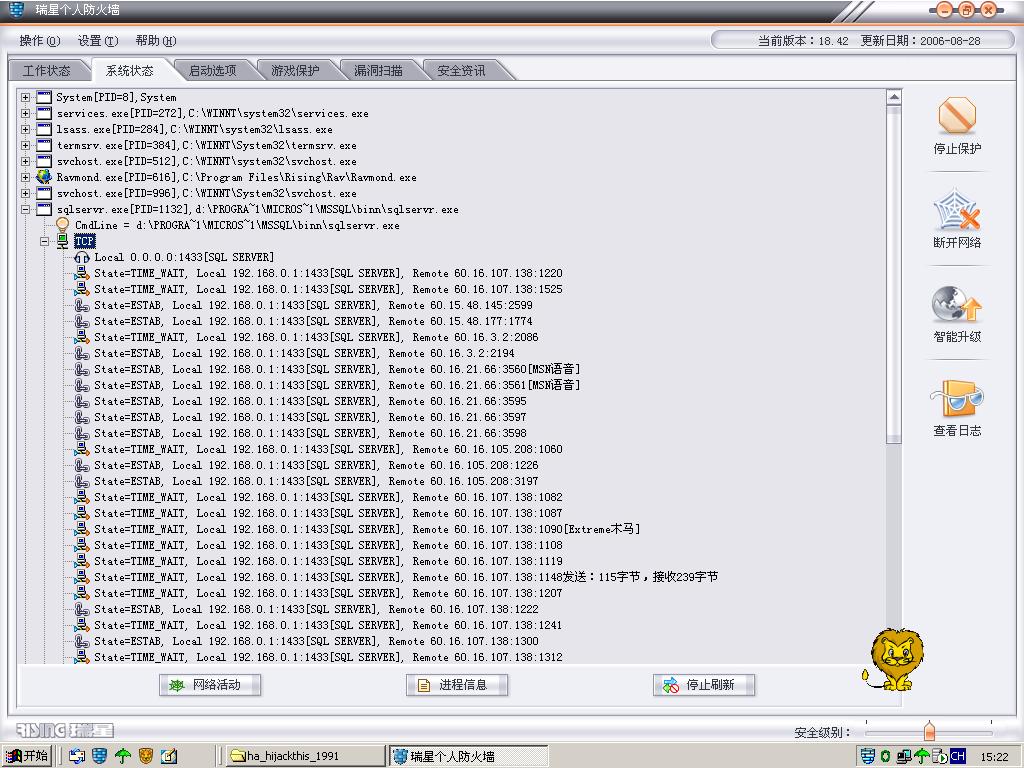Click the 进程信息 button
1024x768 pixels.
[x=456, y=684]
